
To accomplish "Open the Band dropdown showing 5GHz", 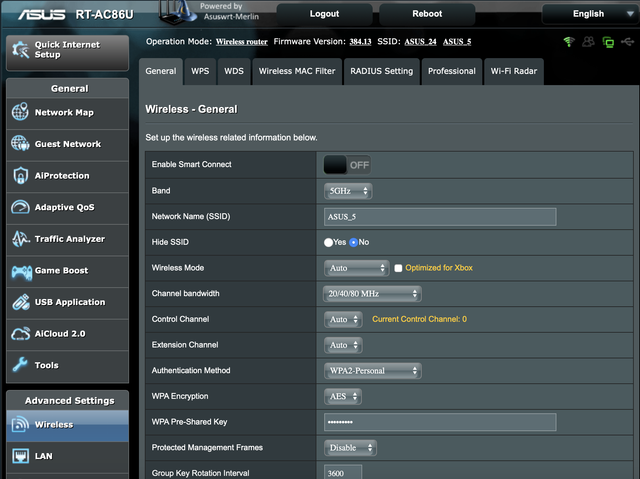I will point(348,191).
